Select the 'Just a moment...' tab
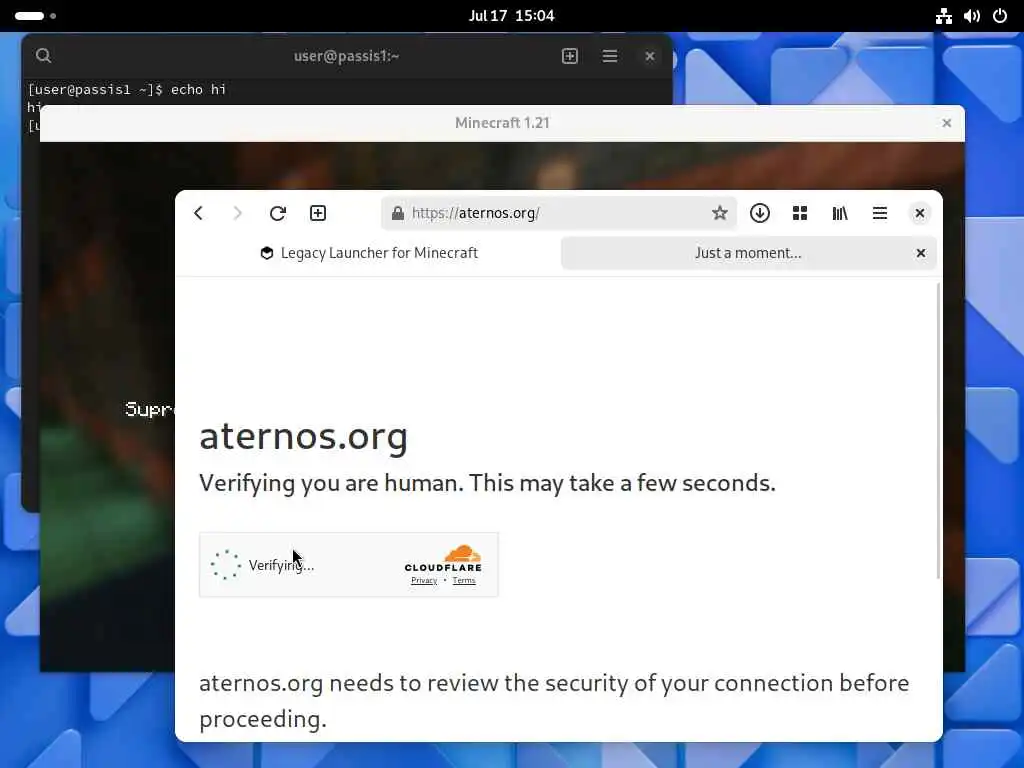 pos(748,253)
